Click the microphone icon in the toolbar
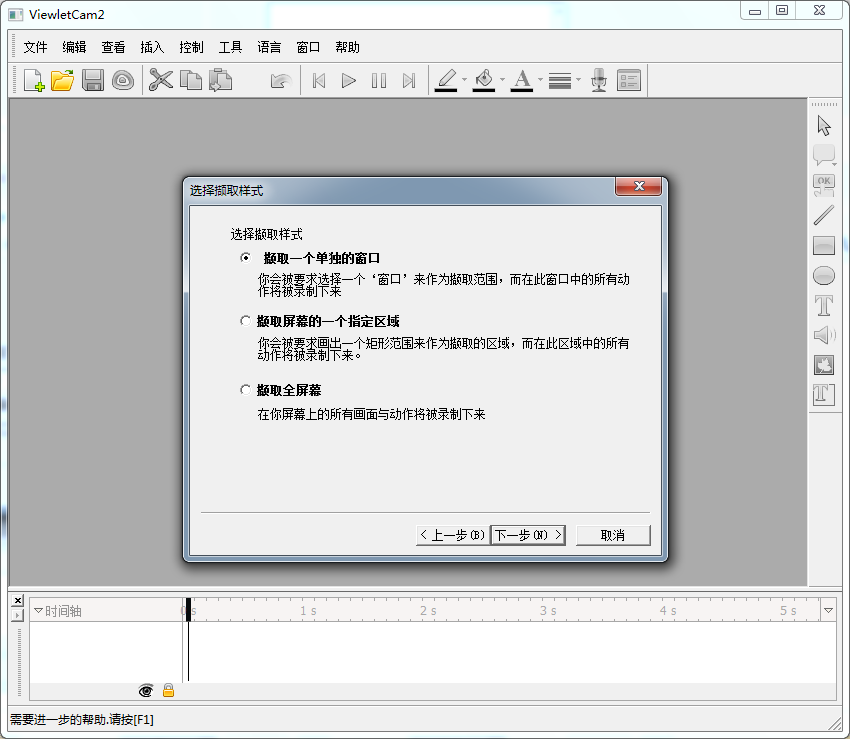This screenshot has height=739, width=850. (599, 81)
